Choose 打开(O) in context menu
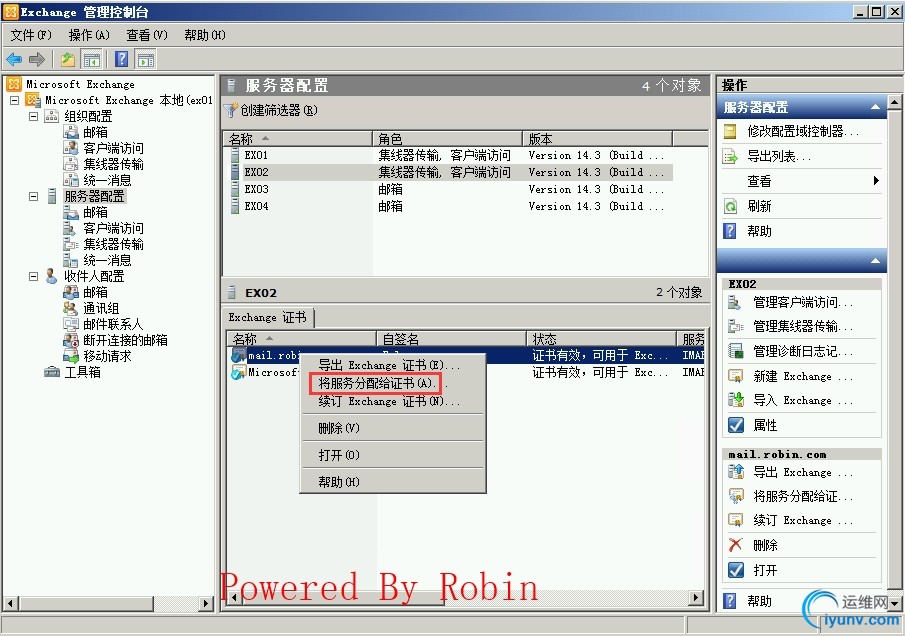905x636 pixels. pos(392,455)
